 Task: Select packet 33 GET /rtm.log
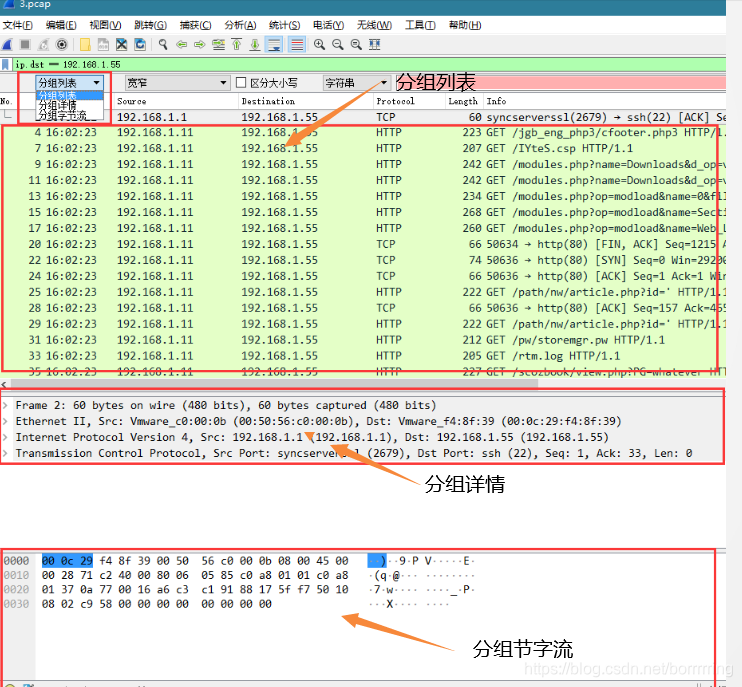(363, 356)
